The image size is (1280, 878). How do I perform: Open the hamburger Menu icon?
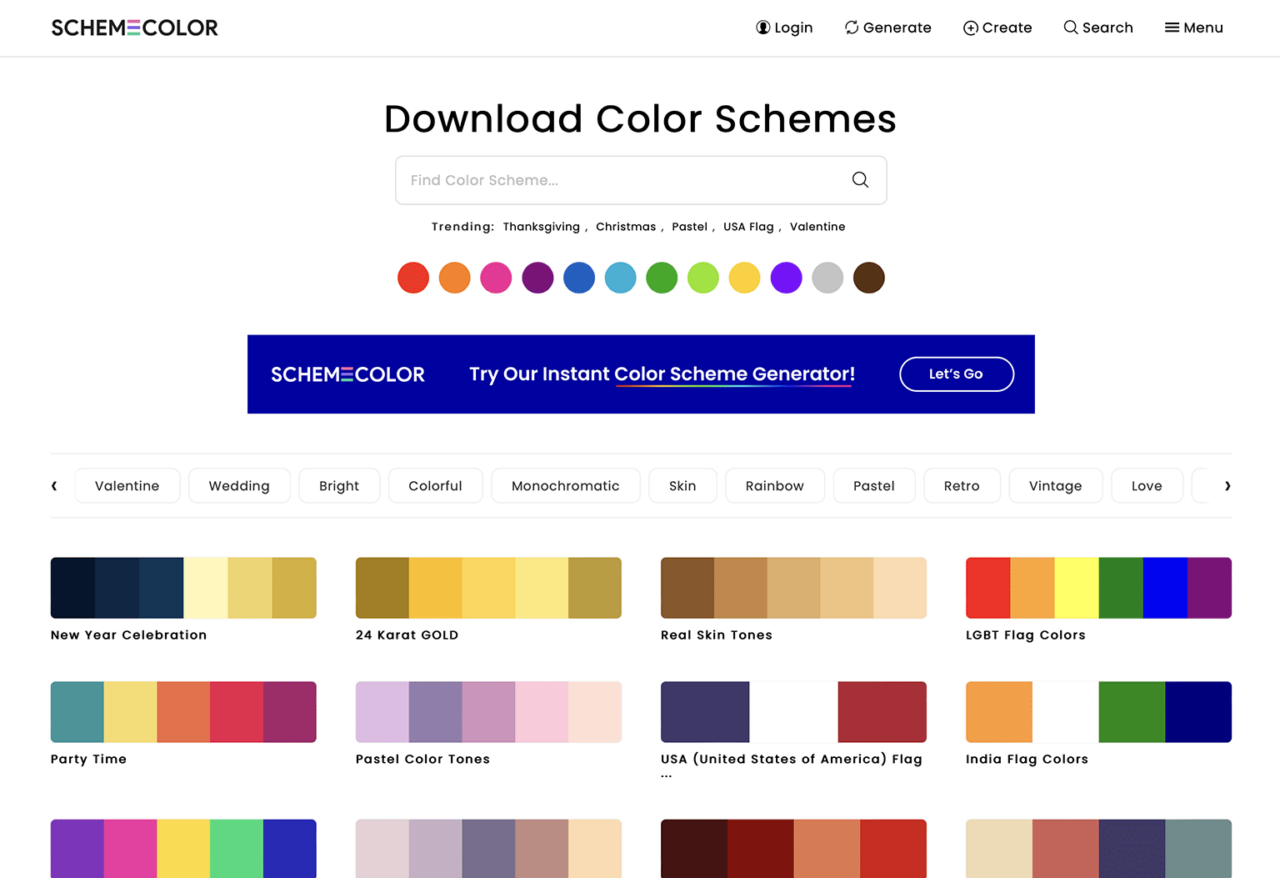[1172, 28]
